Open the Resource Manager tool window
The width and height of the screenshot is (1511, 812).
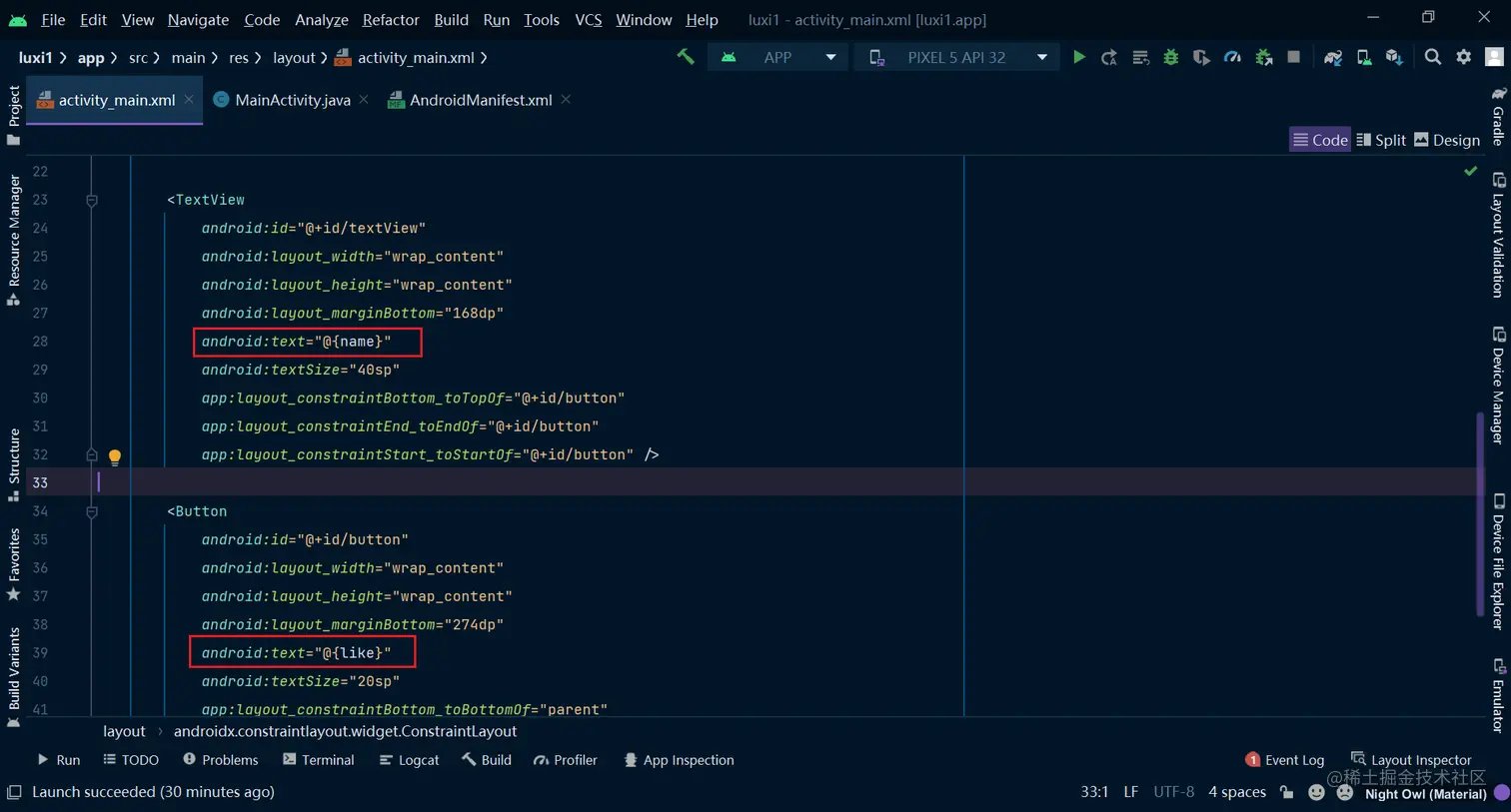[x=13, y=240]
